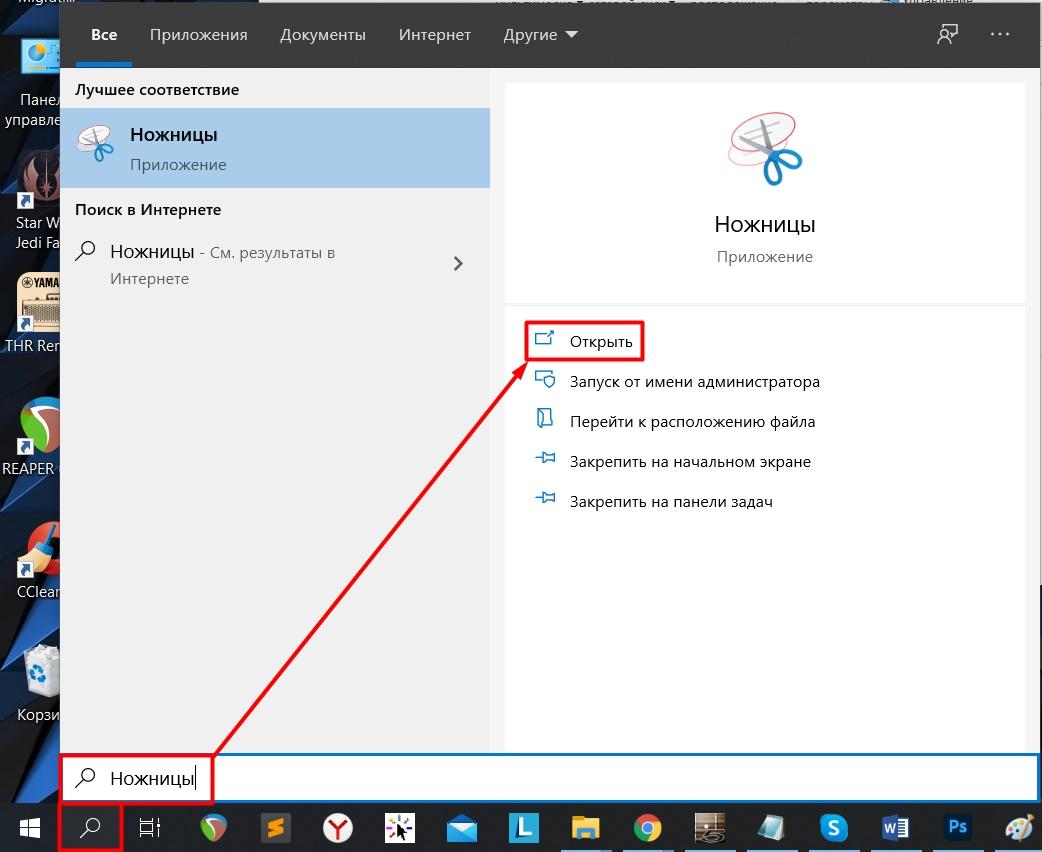Switch to the Интернет search tab
The image size is (1042, 852).
435,35
